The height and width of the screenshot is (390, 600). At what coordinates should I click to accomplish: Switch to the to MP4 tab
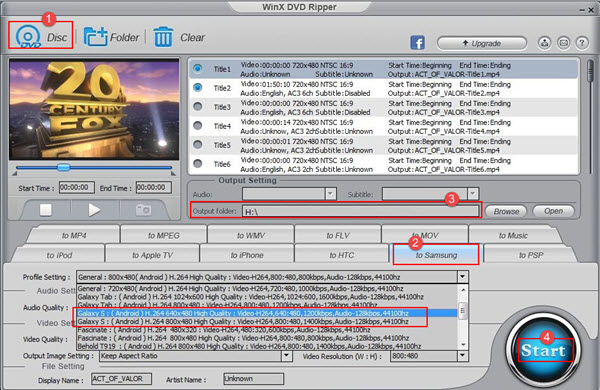[x=74, y=235]
